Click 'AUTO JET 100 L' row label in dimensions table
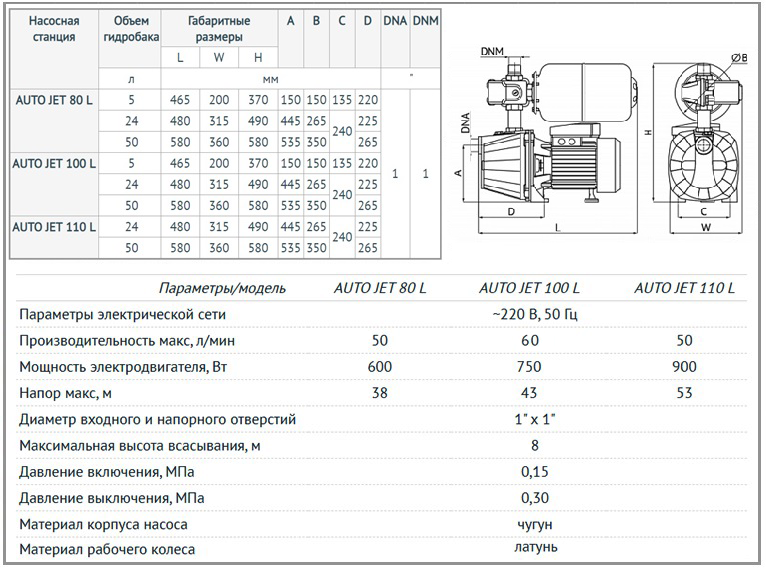The height and width of the screenshot is (569, 766). [x=54, y=164]
